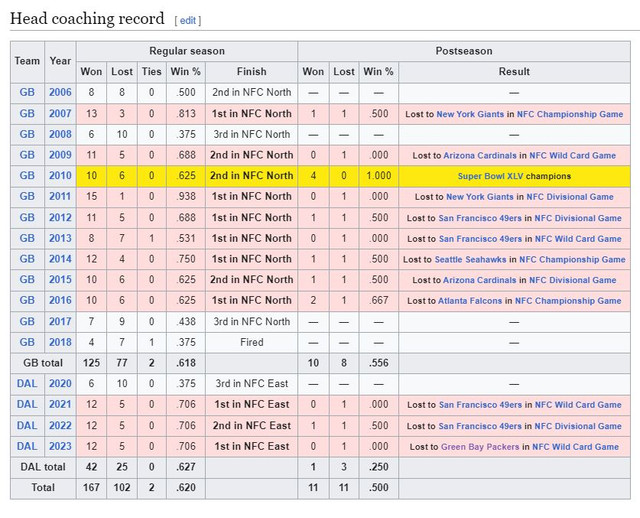The image size is (640, 518).
Task: Open the 2010 season year link
Action: pos(60,176)
